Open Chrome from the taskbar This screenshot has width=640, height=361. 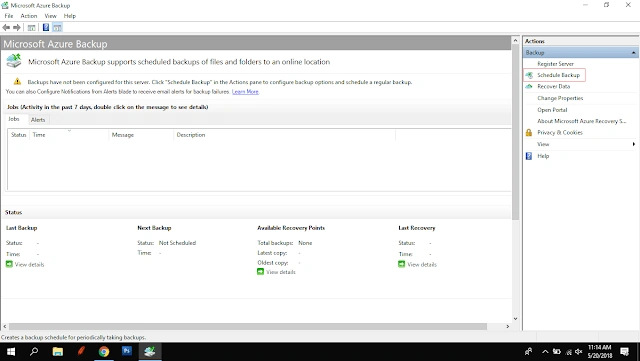(x=104, y=351)
